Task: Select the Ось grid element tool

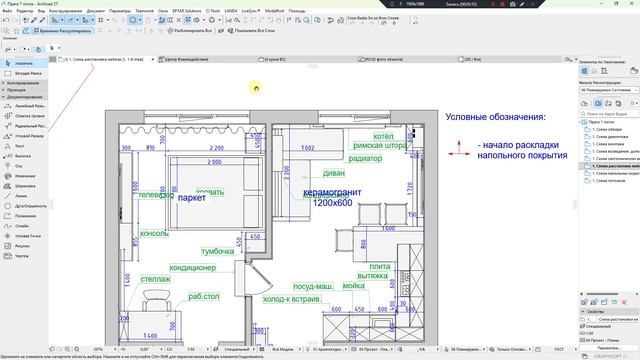Action: (x=24, y=166)
